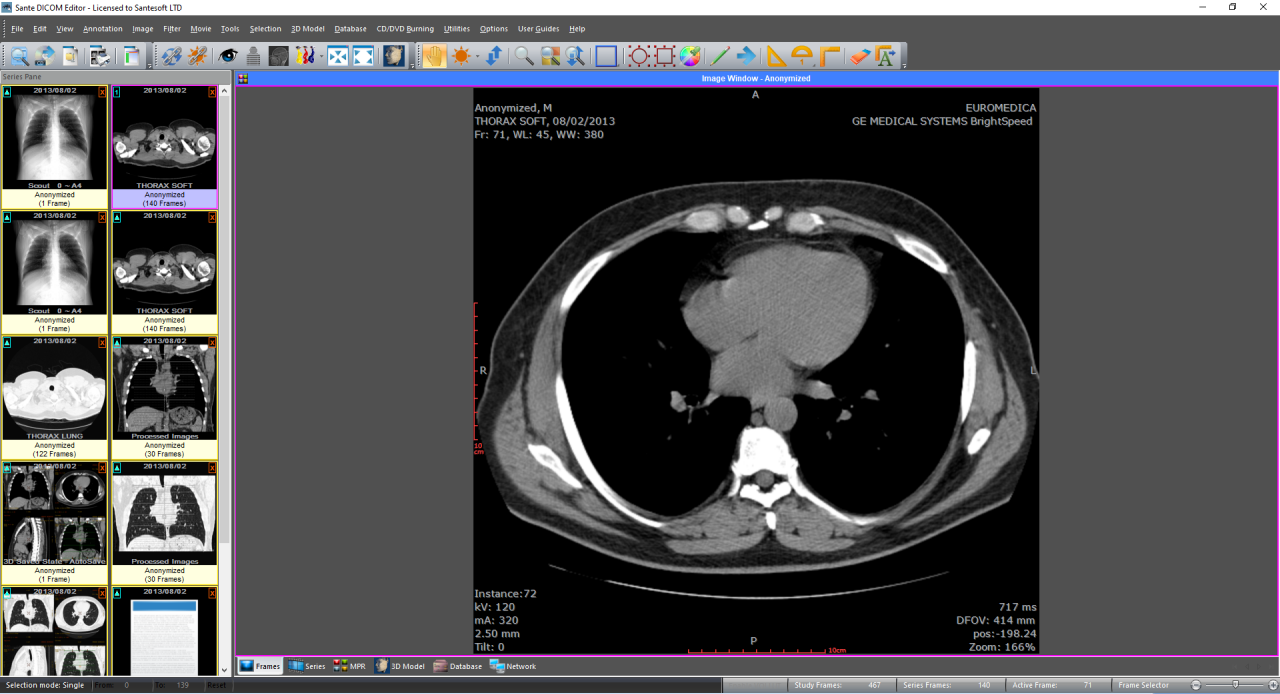Select the circular ROI selection tool
Screen dimensions: 1280x694
[639, 56]
